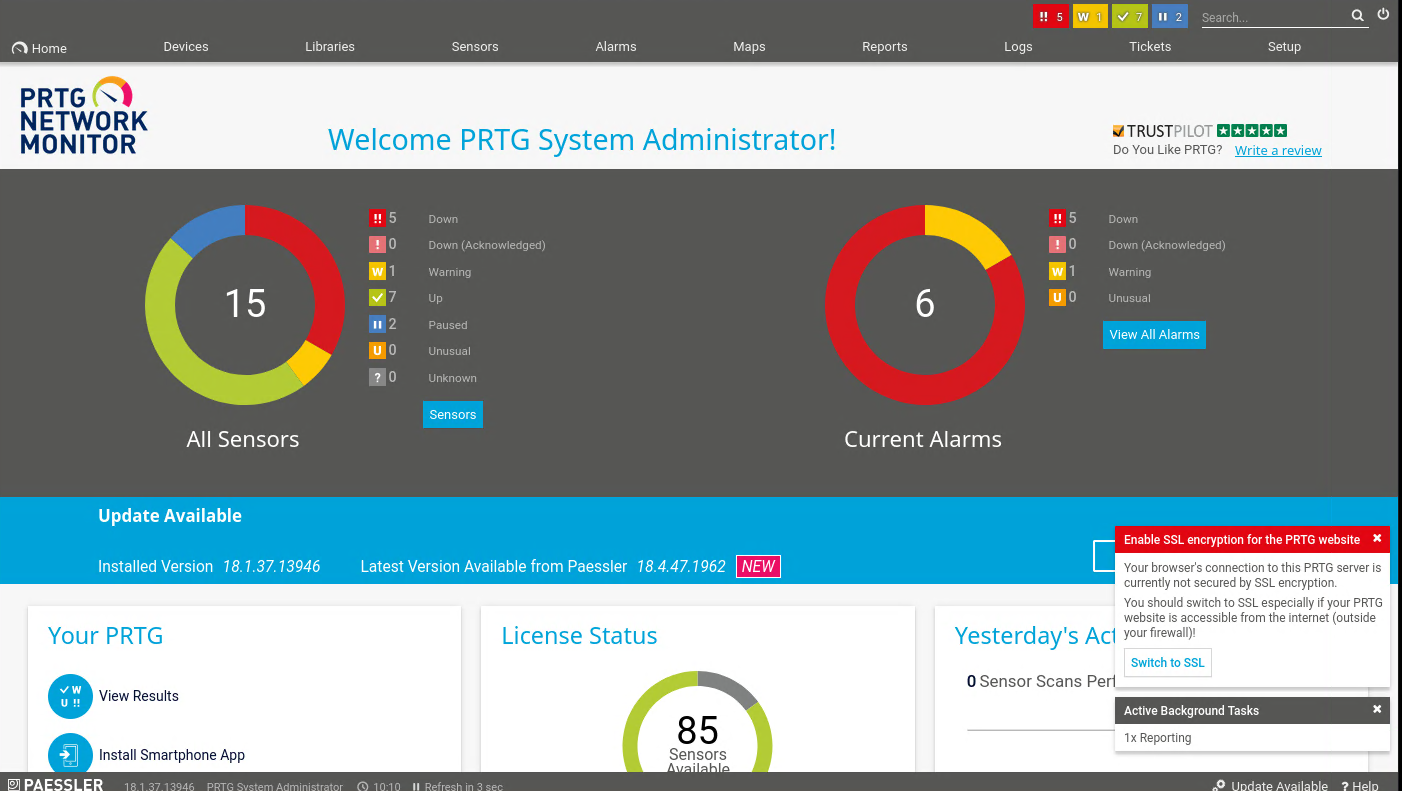The height and width of the screenshot is (791, 1402).
Task: Click the installed version number 18.1.37.13946 in banner
Action: (x=270, y=566)
